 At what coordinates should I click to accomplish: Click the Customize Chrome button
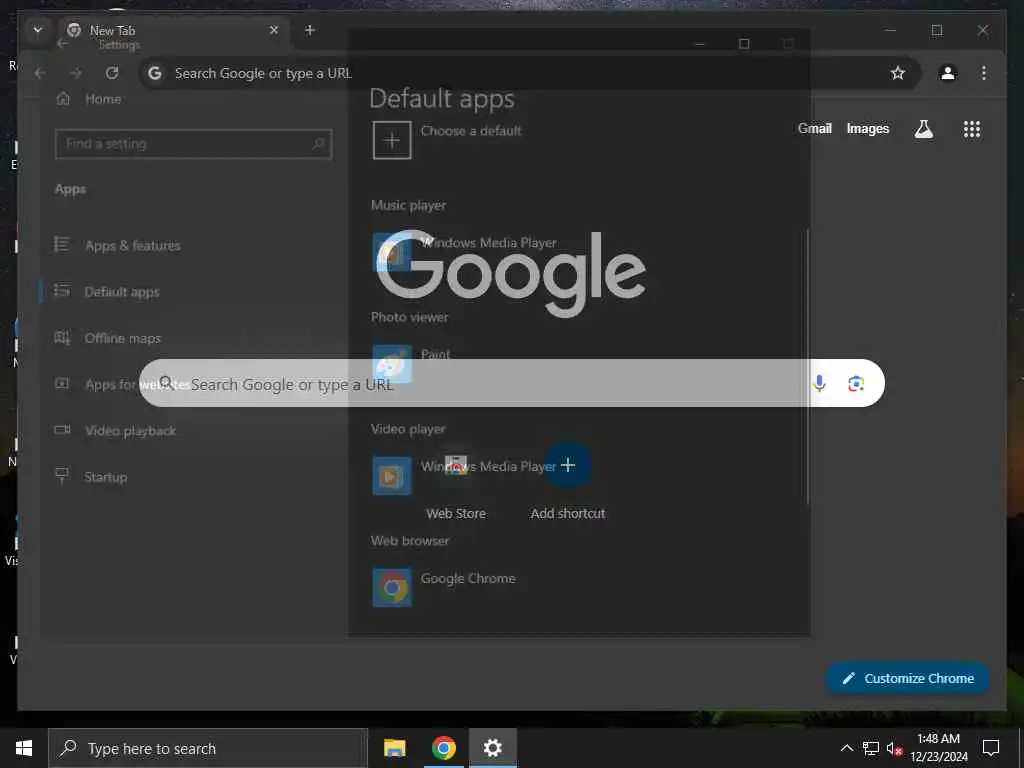(x=908, y=679)
